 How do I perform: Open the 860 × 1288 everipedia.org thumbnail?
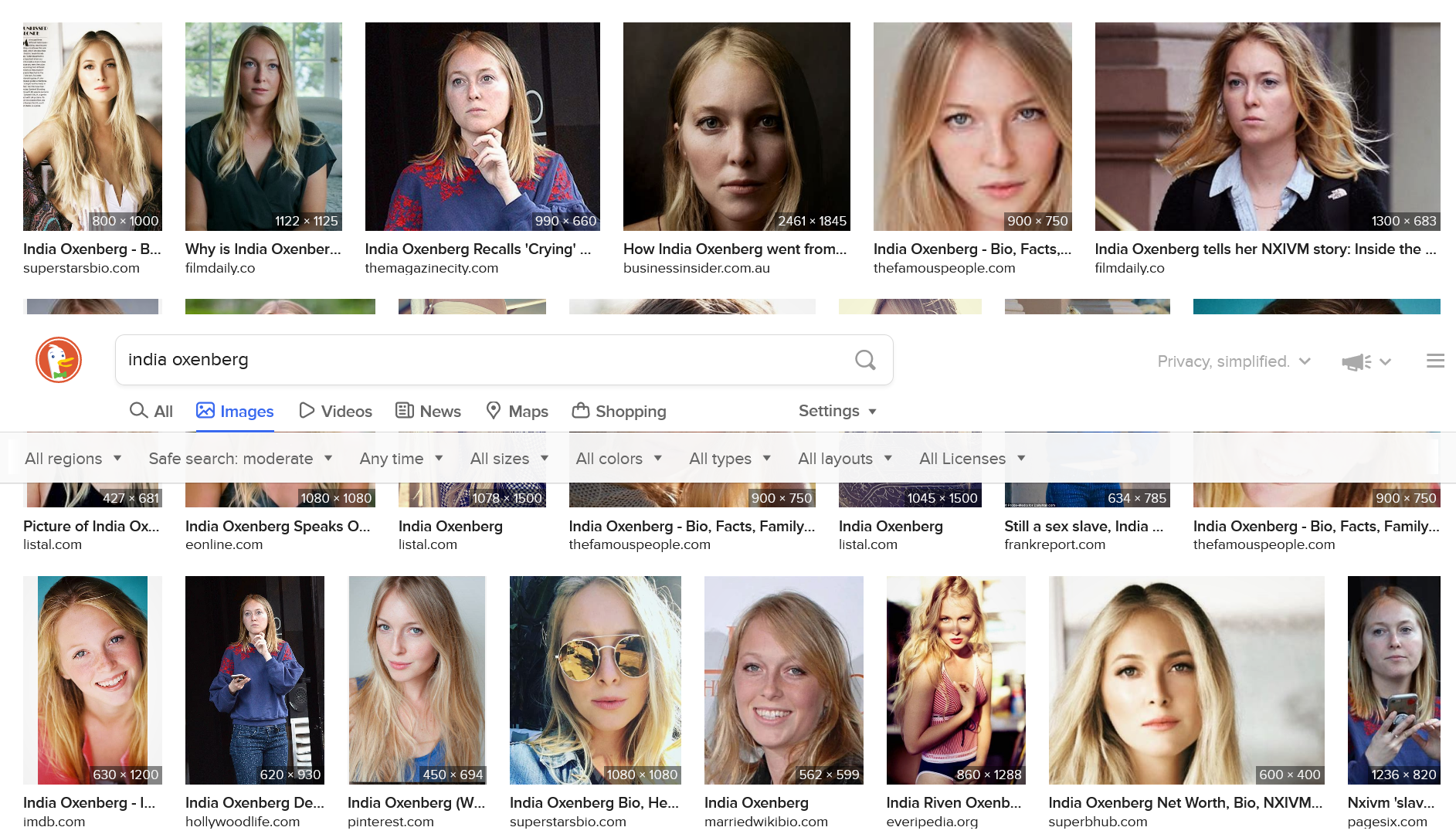click(x=956, y=680)
